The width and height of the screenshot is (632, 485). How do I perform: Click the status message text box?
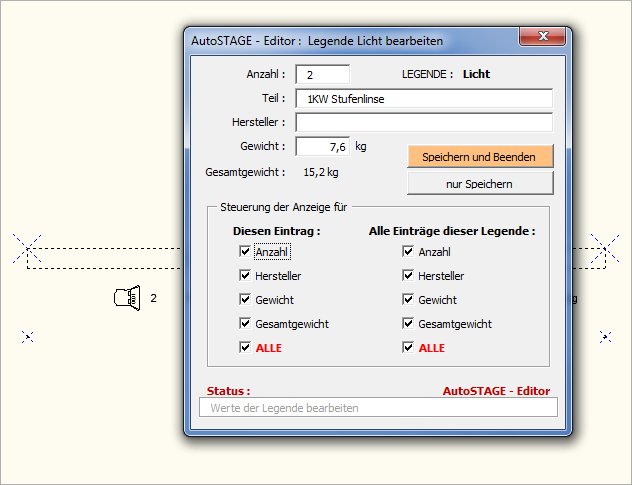378,408
